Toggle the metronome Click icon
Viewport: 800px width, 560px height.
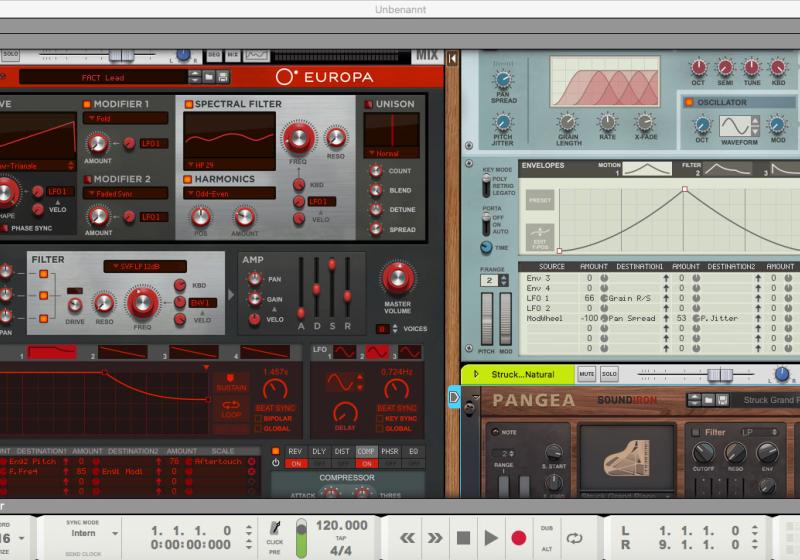click(275, 527)
